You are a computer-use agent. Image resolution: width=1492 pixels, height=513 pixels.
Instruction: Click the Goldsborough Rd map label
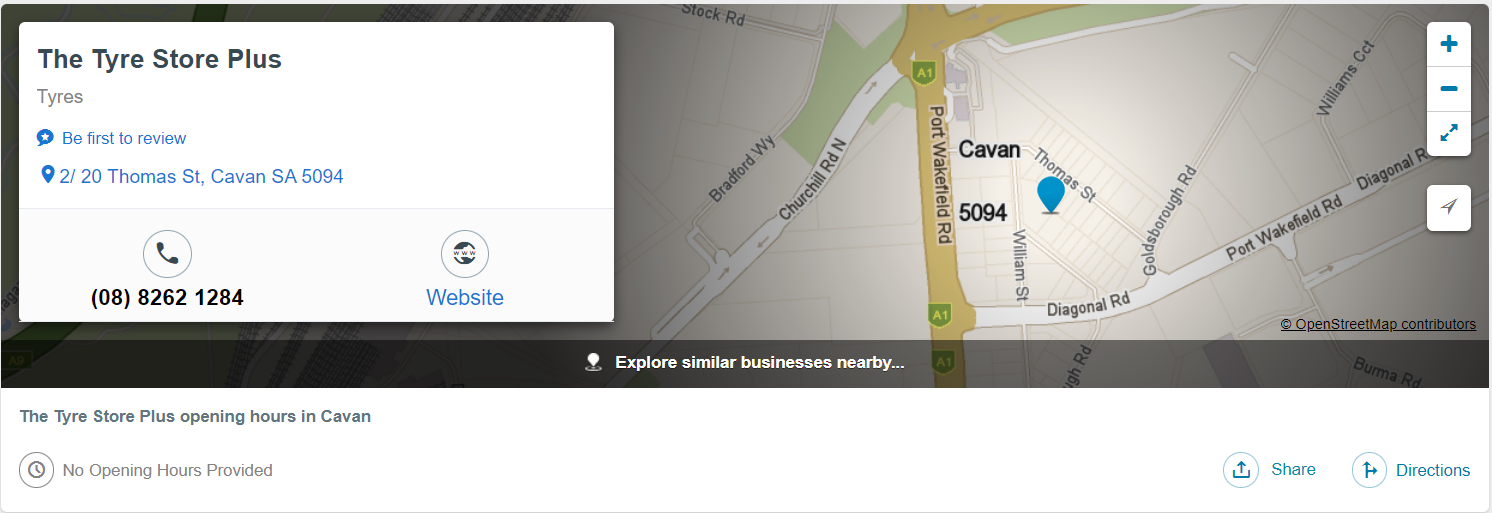[1169, 221]
